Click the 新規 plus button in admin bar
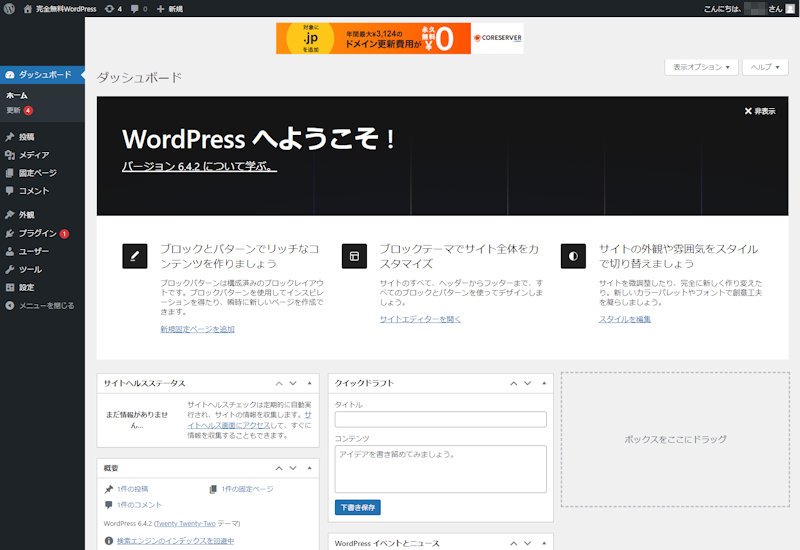800x550 pixels. coord(169,8)
